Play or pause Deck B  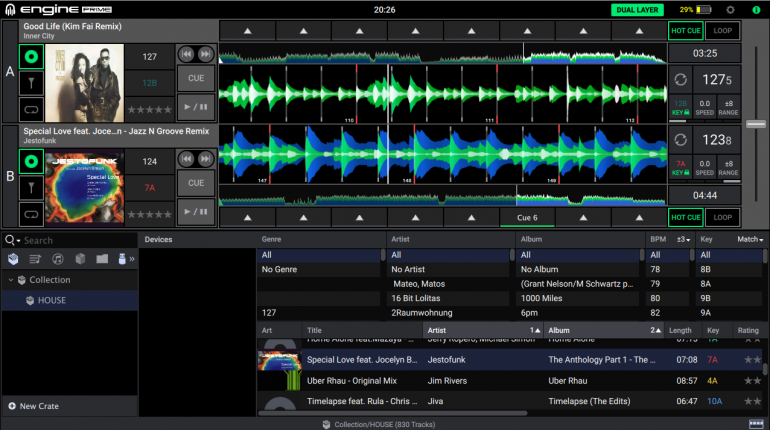click(x=196, y=212)
